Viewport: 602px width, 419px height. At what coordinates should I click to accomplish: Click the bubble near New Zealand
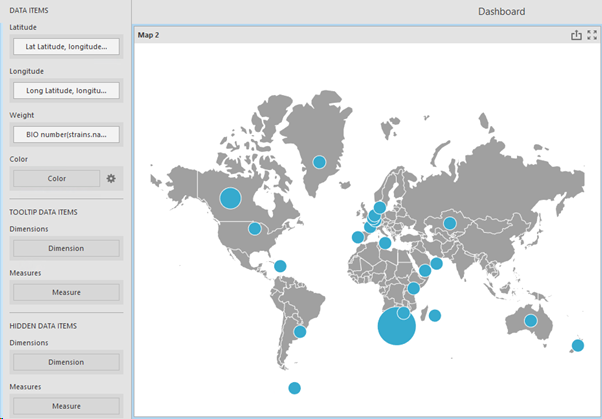tap(578, 346)
